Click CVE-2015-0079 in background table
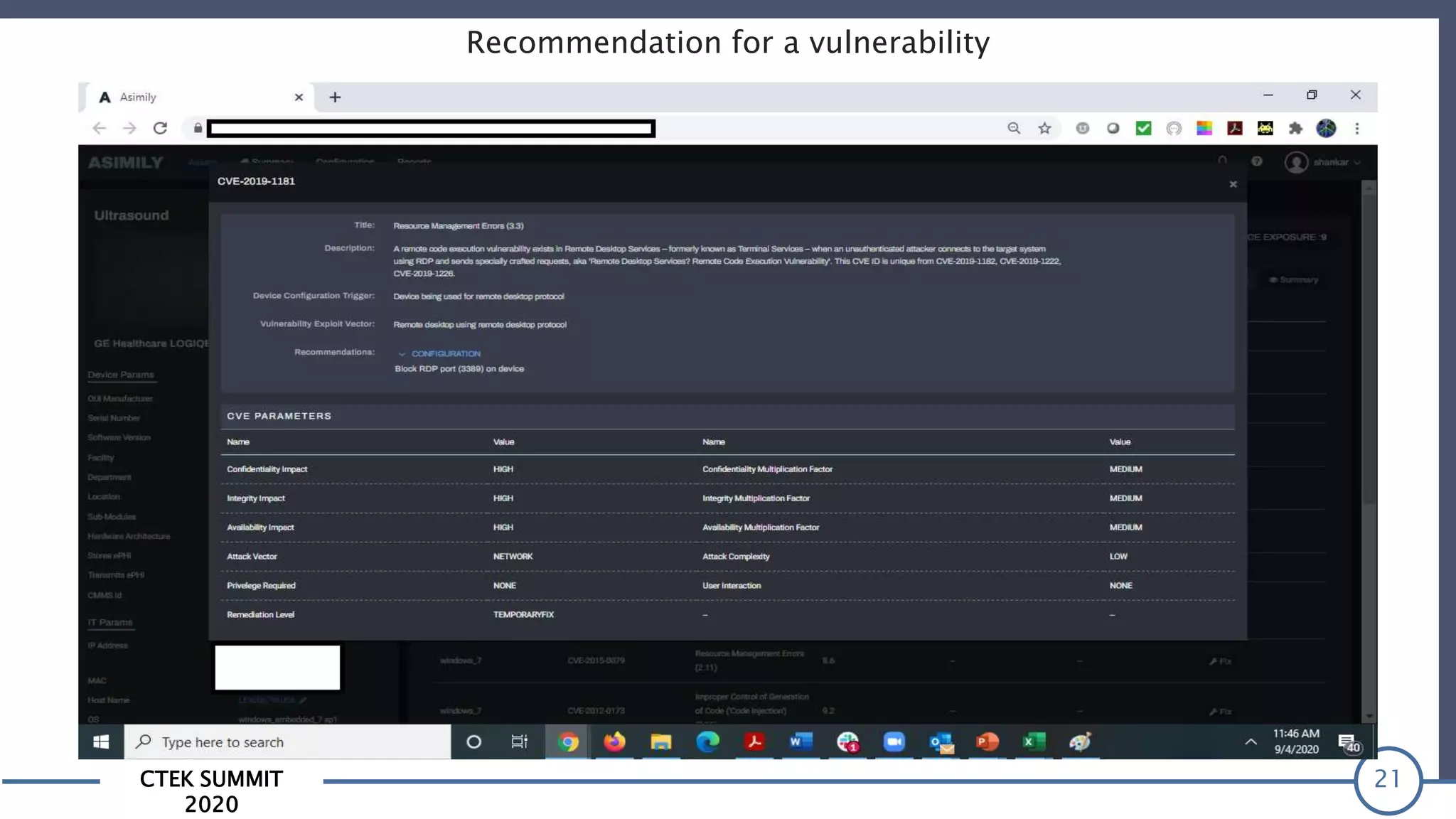The image size is (1456, 819). click(x=596, y=660)
